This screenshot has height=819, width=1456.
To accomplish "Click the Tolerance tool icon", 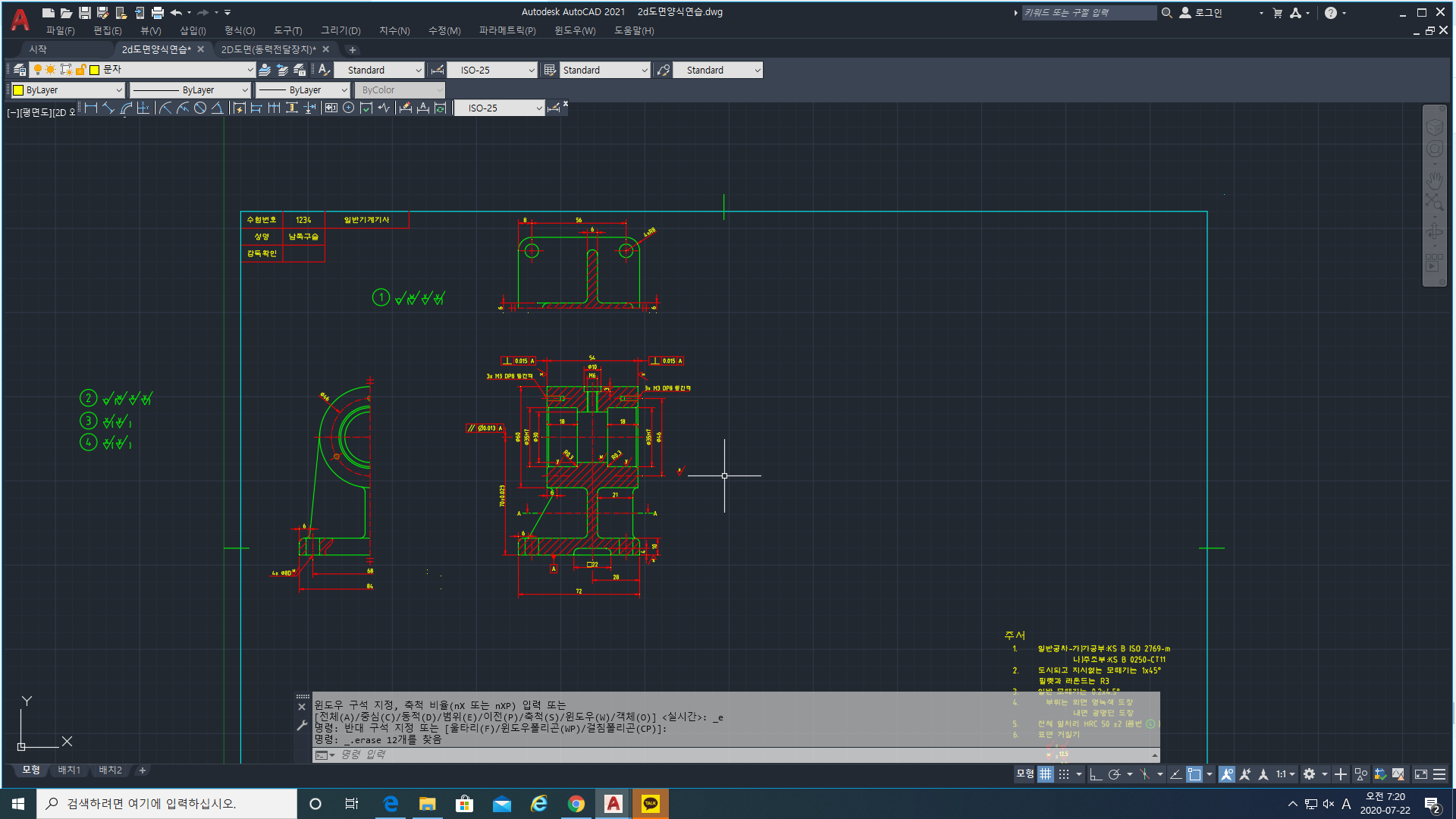I will click(331, 108).
